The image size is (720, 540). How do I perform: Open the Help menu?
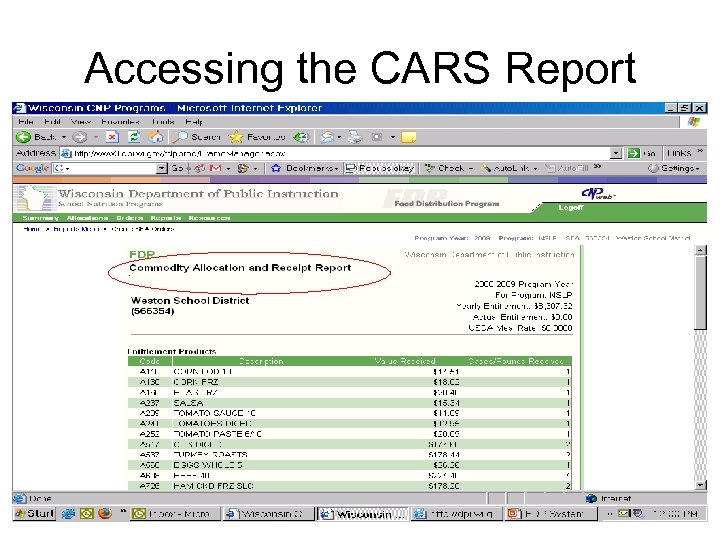[194, 122]
